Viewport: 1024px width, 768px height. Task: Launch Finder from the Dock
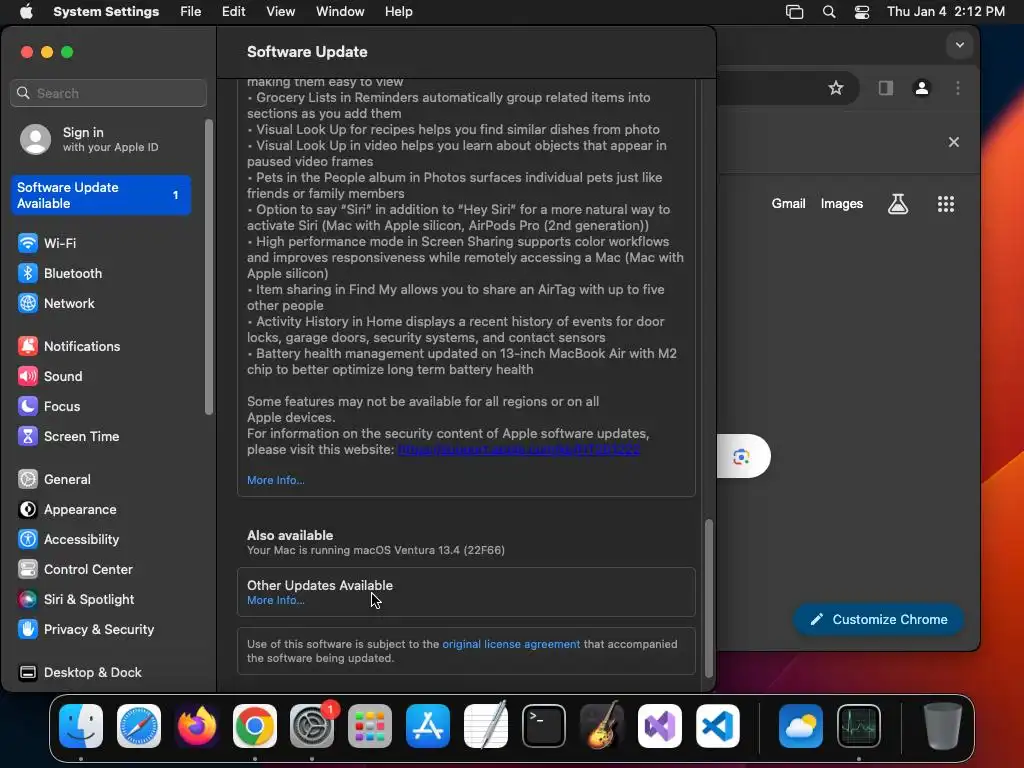point(81,726)
